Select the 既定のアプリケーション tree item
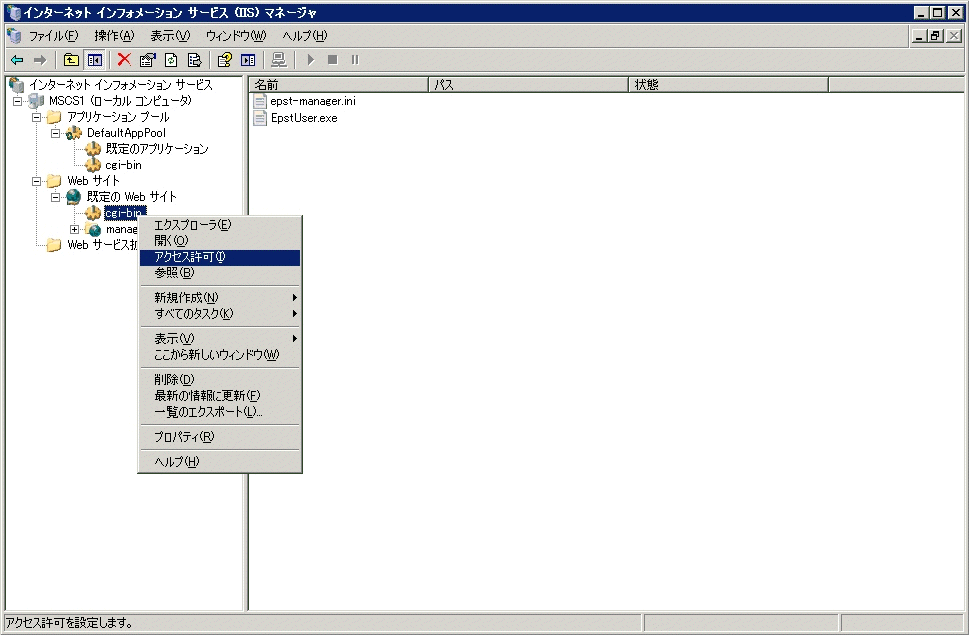The height and width of the screenshot is (635, 969). coord(157,149)
